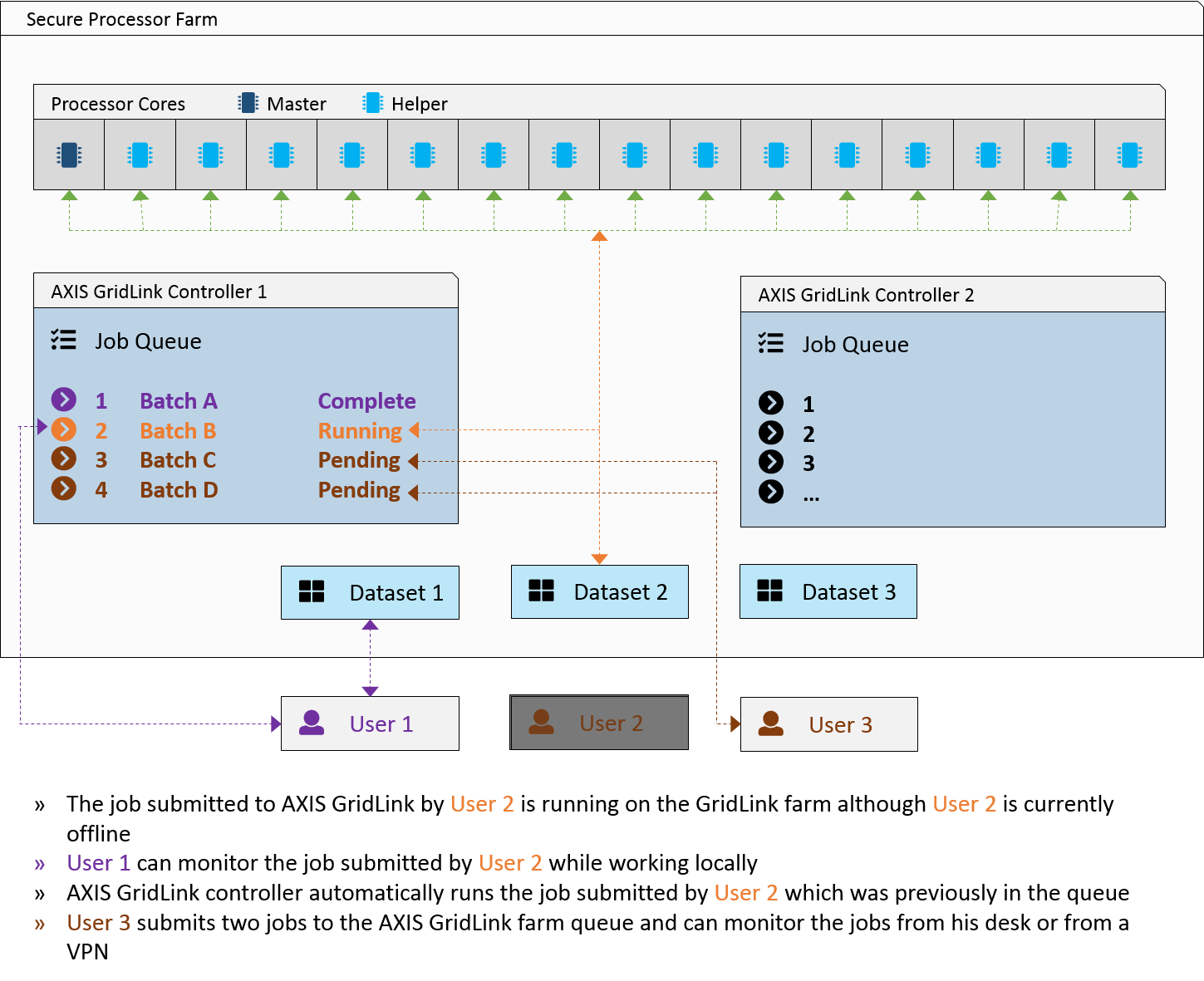Click brown User 3 in the bullet notes

click(x=98, y=923)
